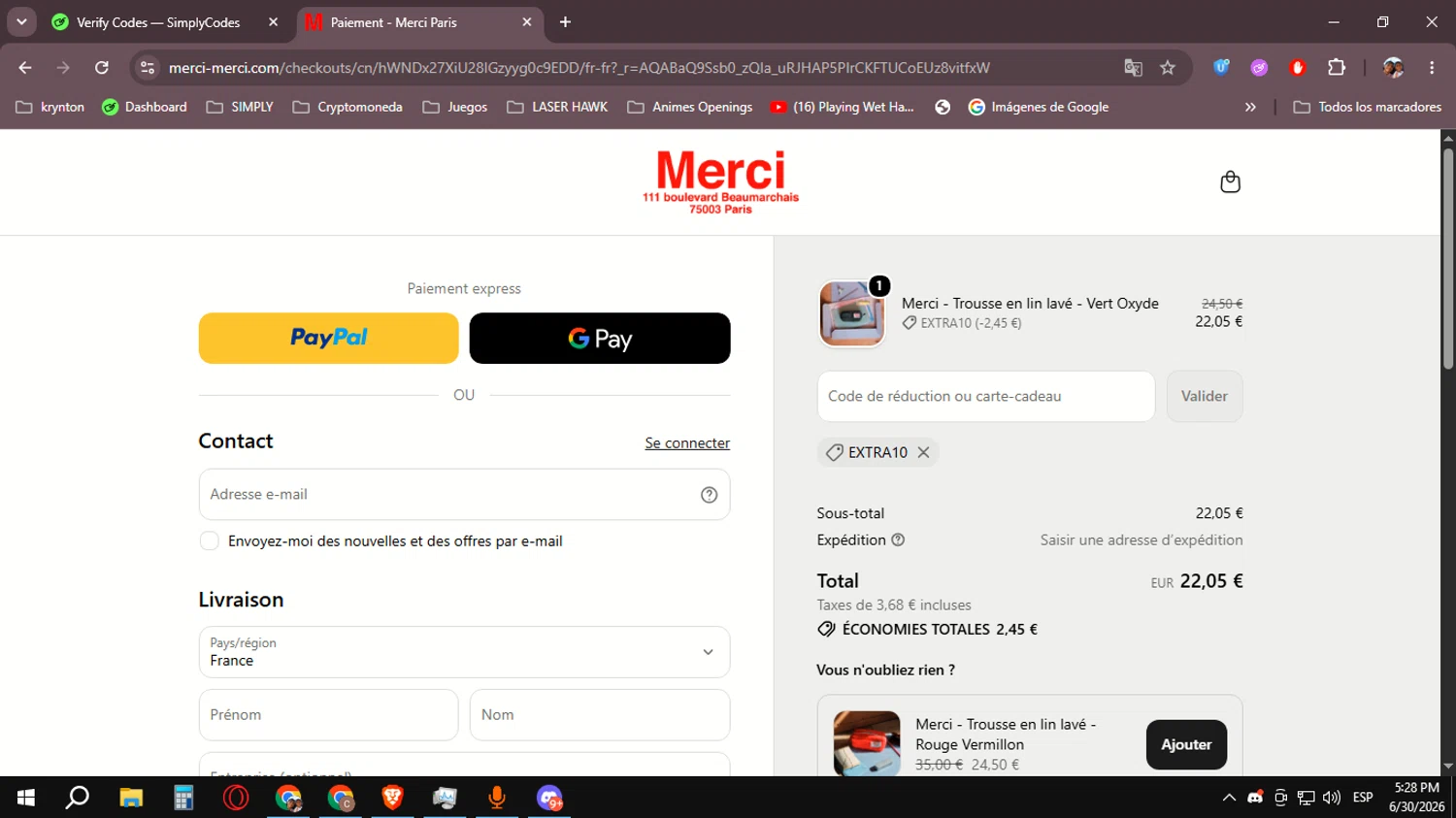Open the Extensions puzzle menu
Image resolution: width=1456 pixels, height=818 pixels.
[x=1337, y=68]
